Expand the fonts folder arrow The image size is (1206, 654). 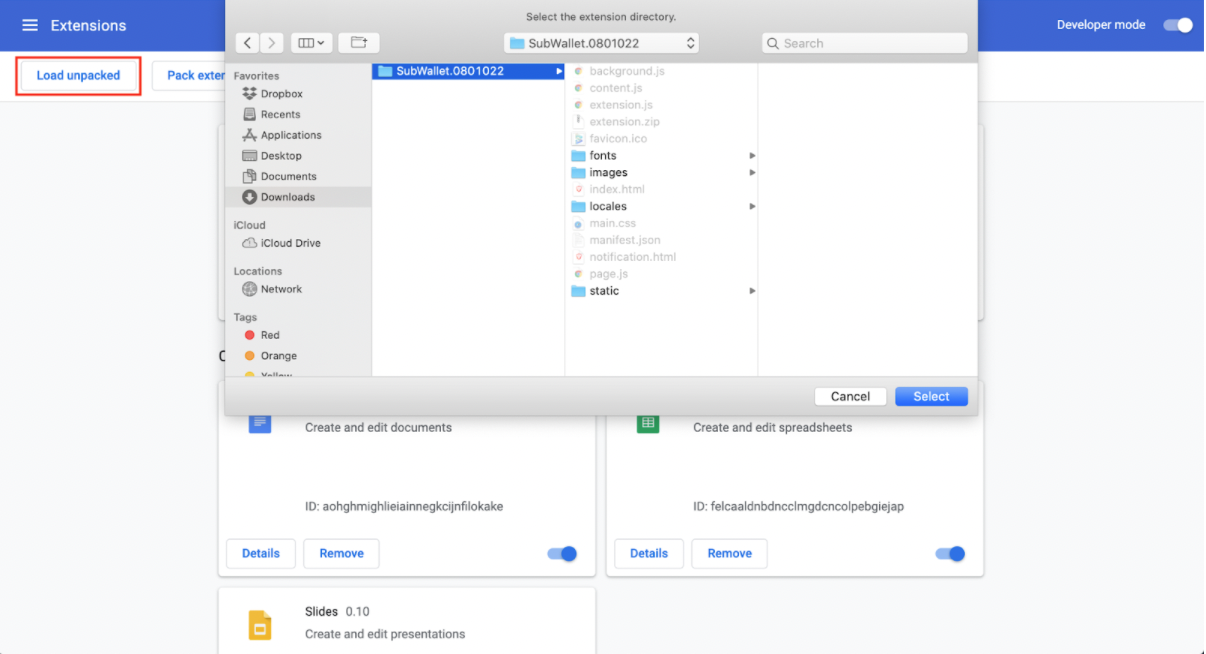click(x=752, y=156)
